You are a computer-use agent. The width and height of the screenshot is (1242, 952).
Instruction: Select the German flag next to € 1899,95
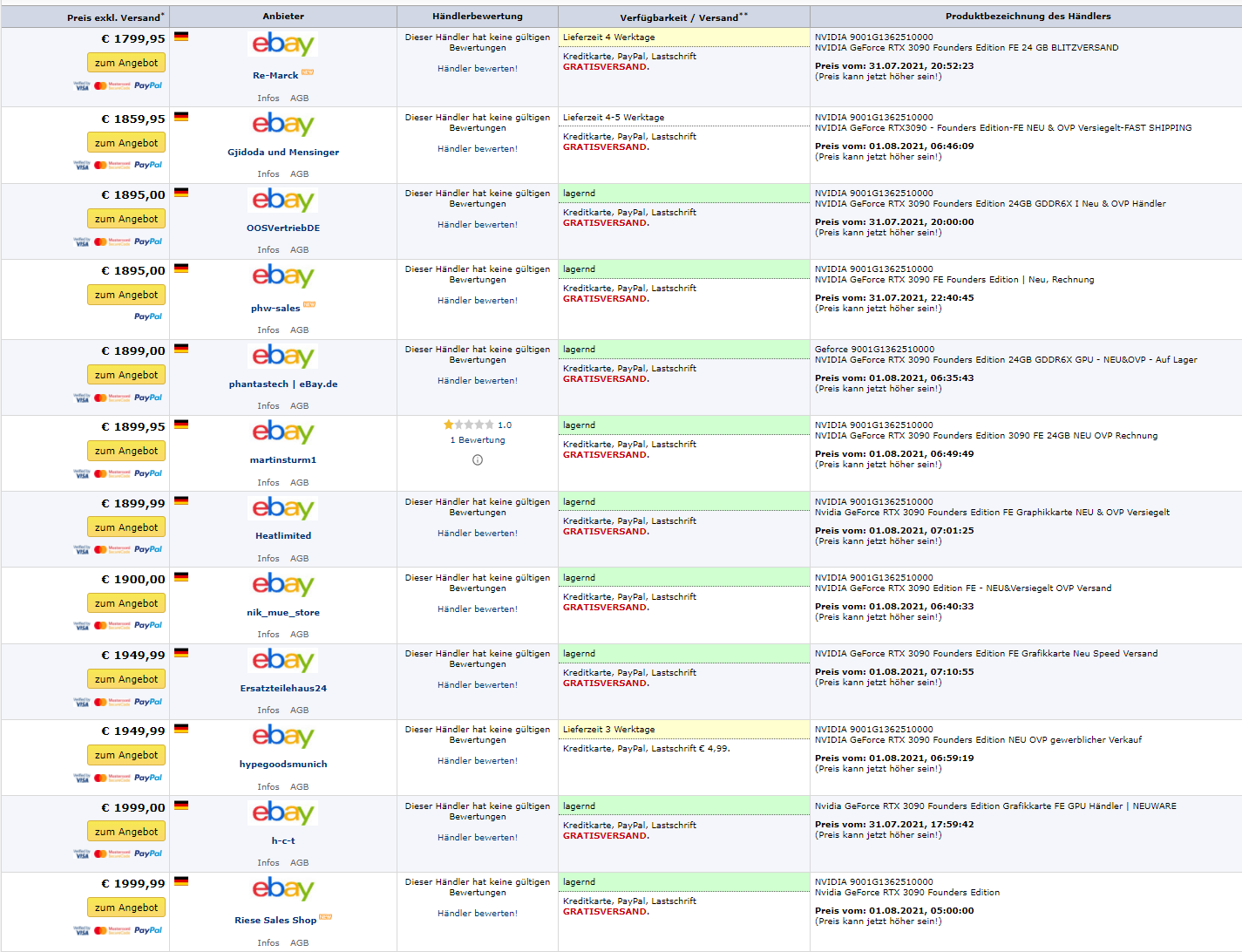coord(181,425)
